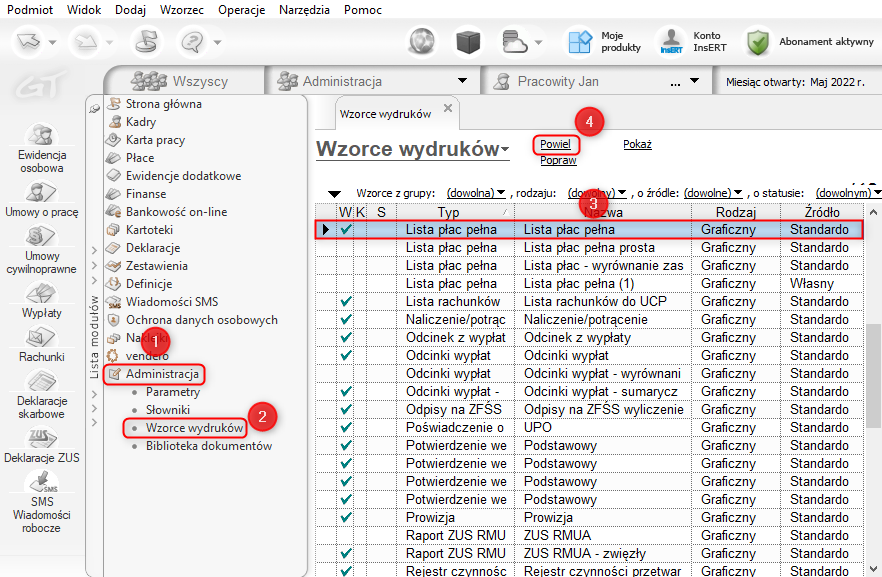Open the Podmiot menu
Viewport: 882px width, 577px height.
tap(30, 10)
